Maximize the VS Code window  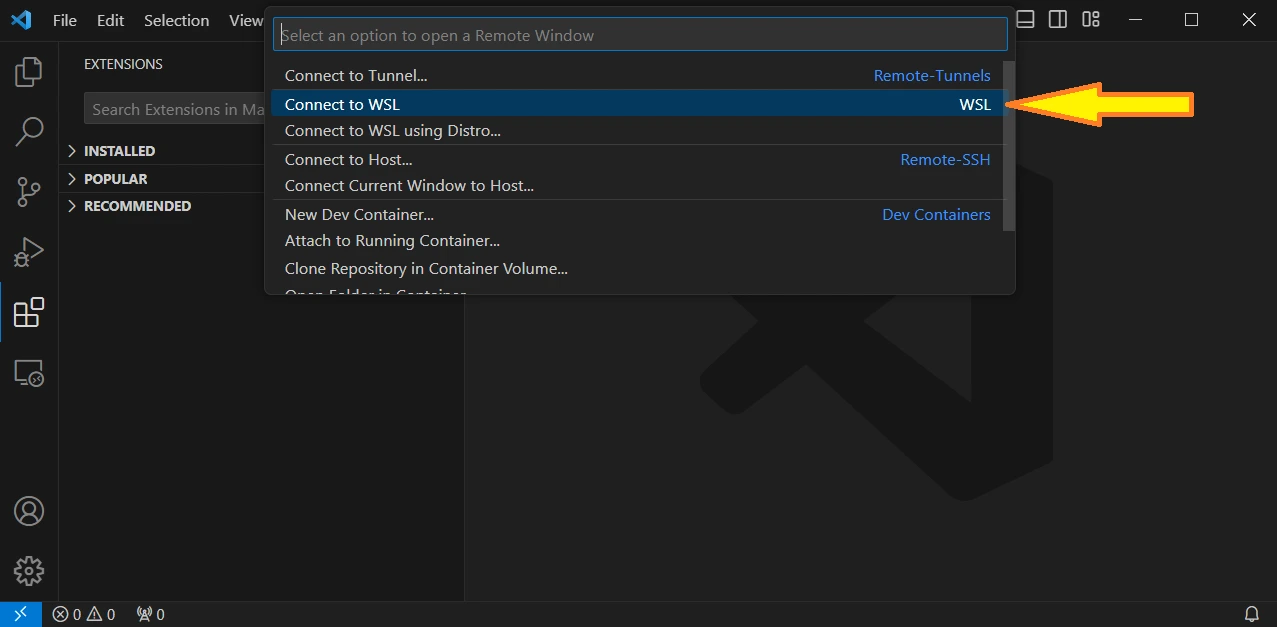1191,19
